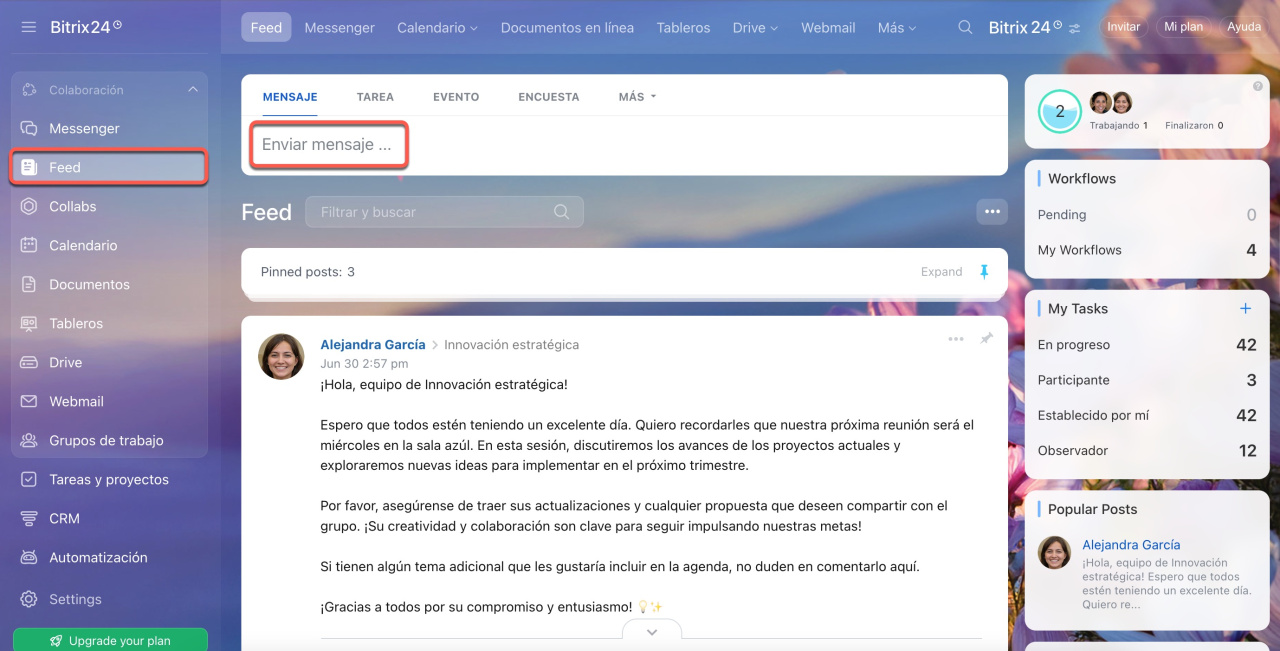Open Establecido por mí tasks row
Image resolution: width=1280 pixels, height=651 pixels.
pos(1147,415)
